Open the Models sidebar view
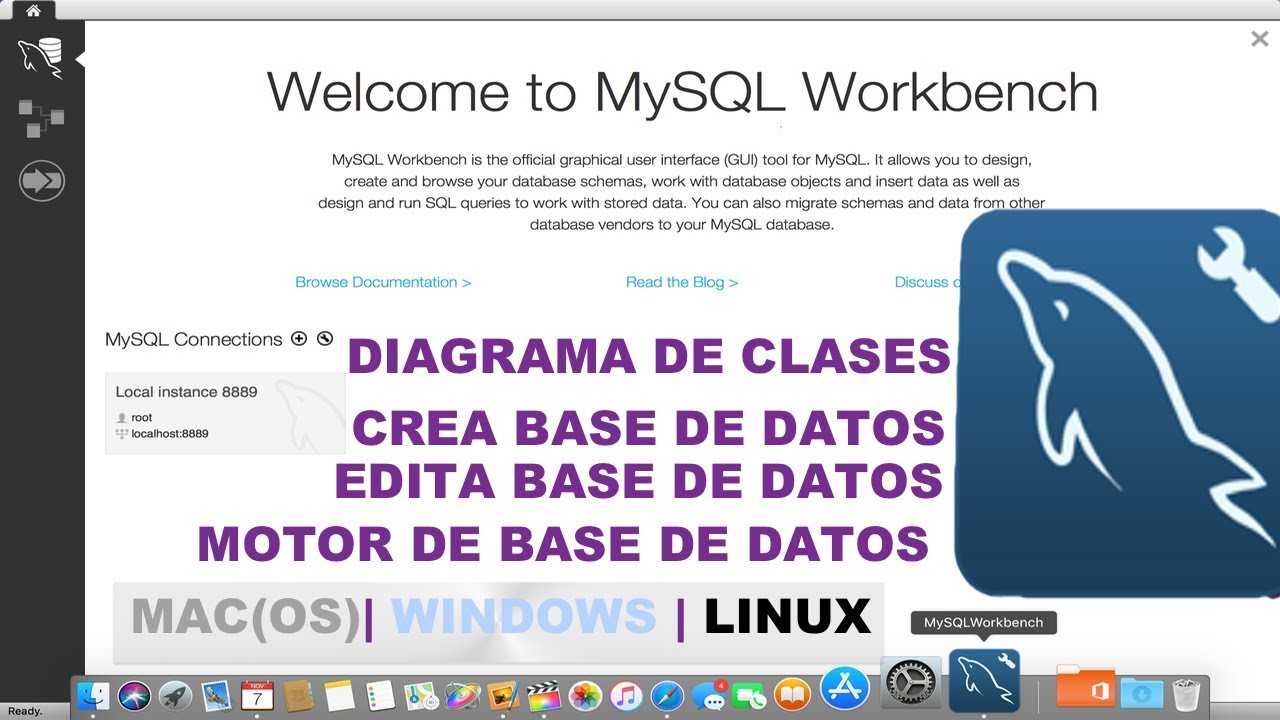This screenshot has height=720, width=1280. tap(41, 118)
